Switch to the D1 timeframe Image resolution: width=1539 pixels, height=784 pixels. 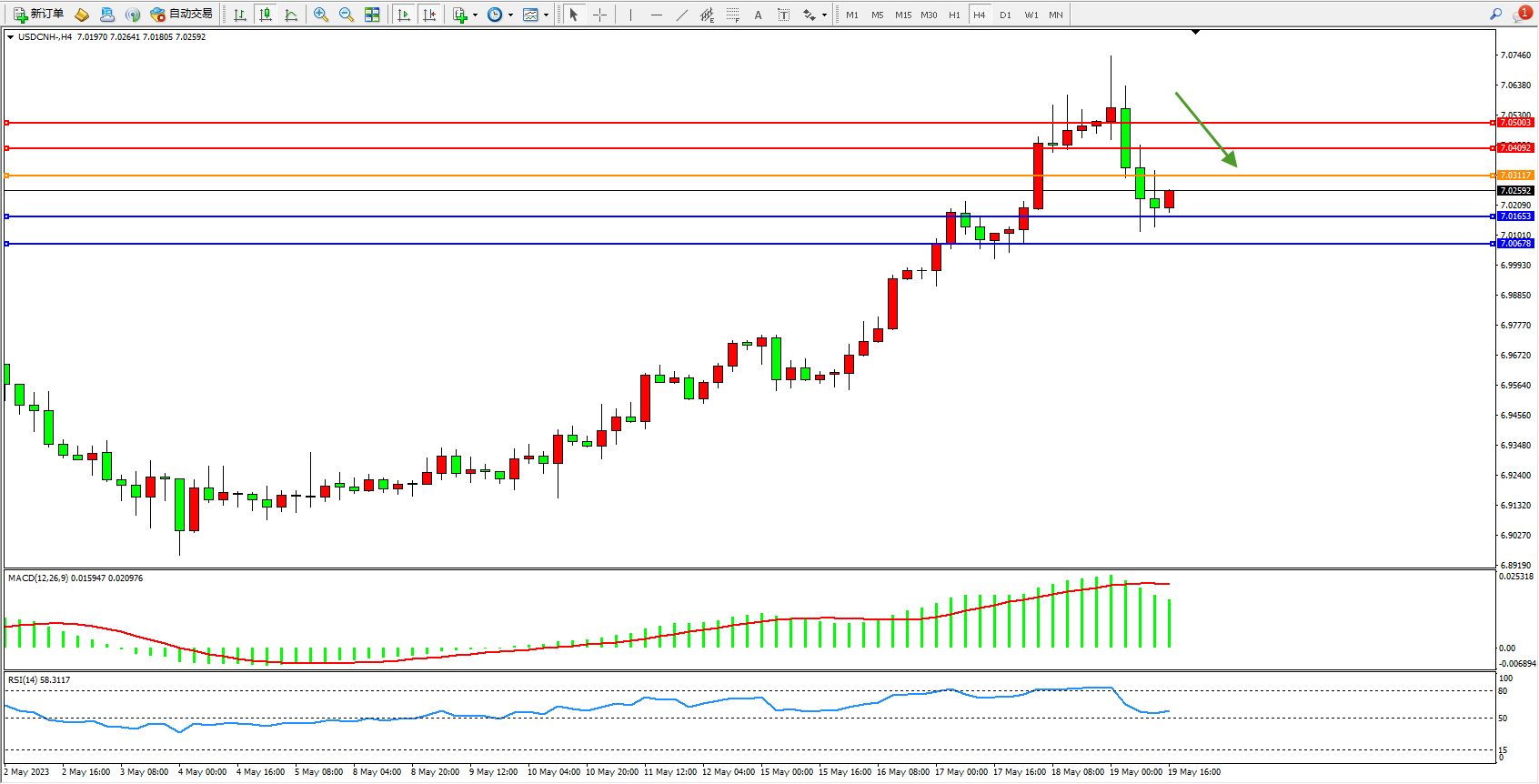1005,15
